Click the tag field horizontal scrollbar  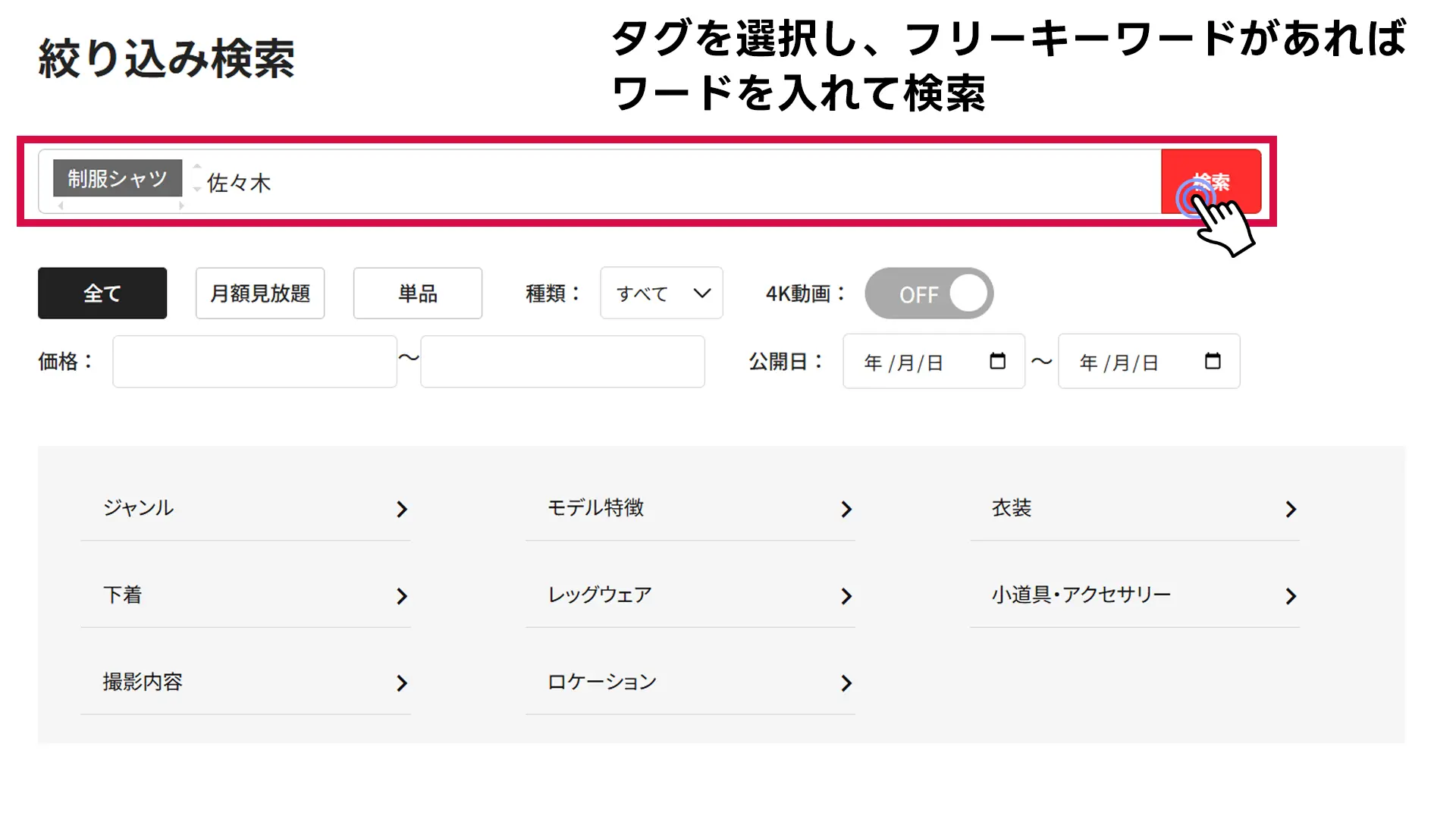pos(121,206)
